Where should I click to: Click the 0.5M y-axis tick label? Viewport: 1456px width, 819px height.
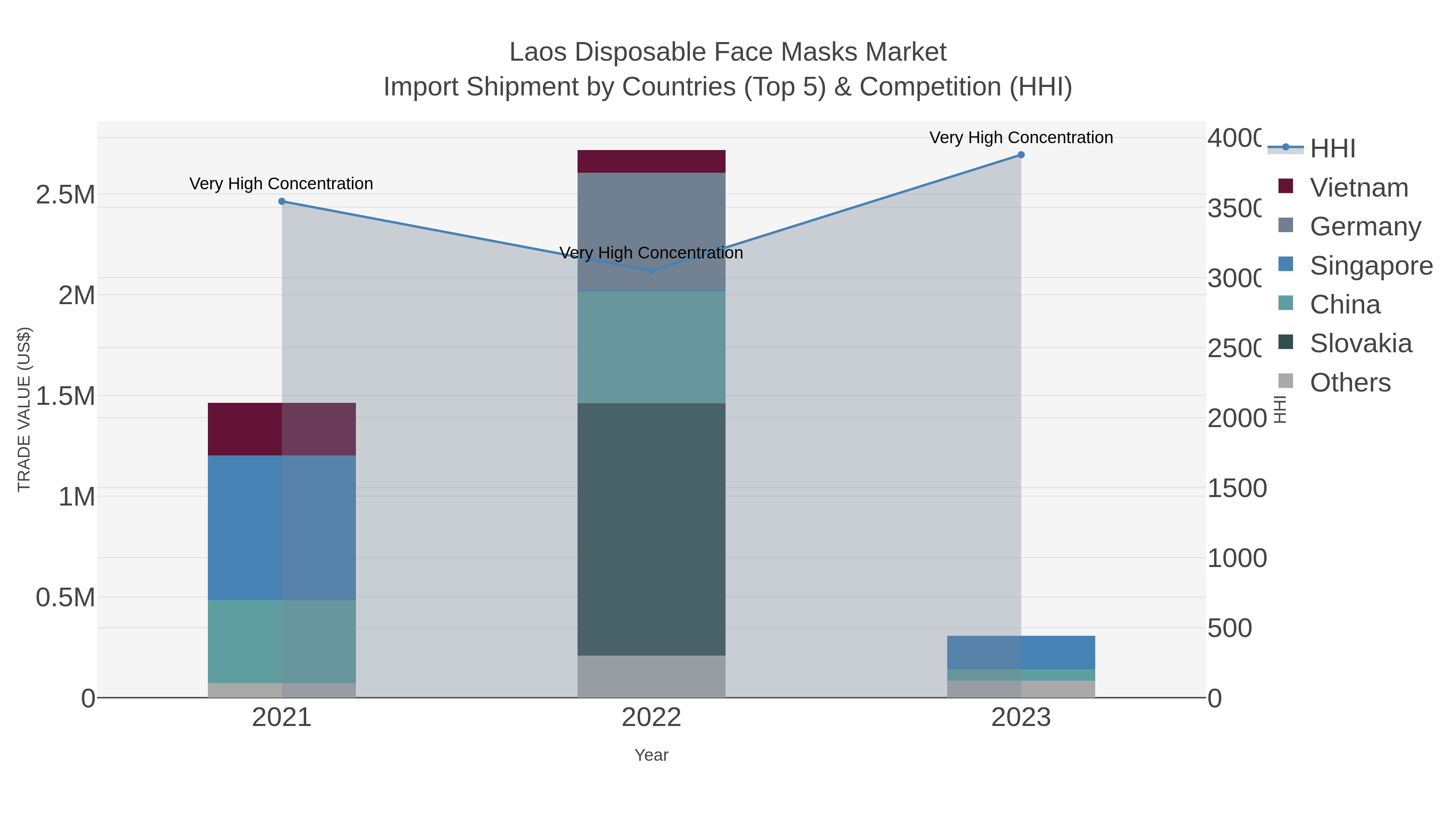66,598
